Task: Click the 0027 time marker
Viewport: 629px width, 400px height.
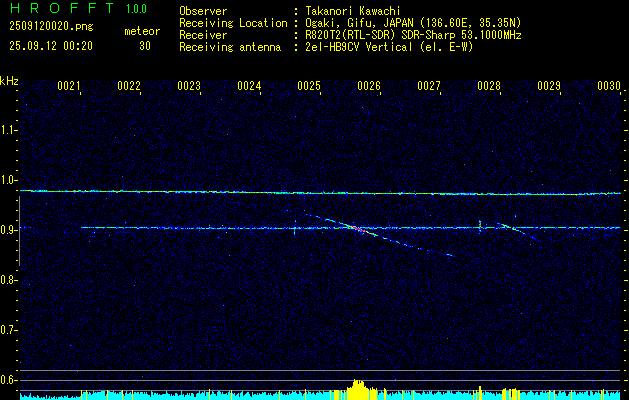Action: 429,86
